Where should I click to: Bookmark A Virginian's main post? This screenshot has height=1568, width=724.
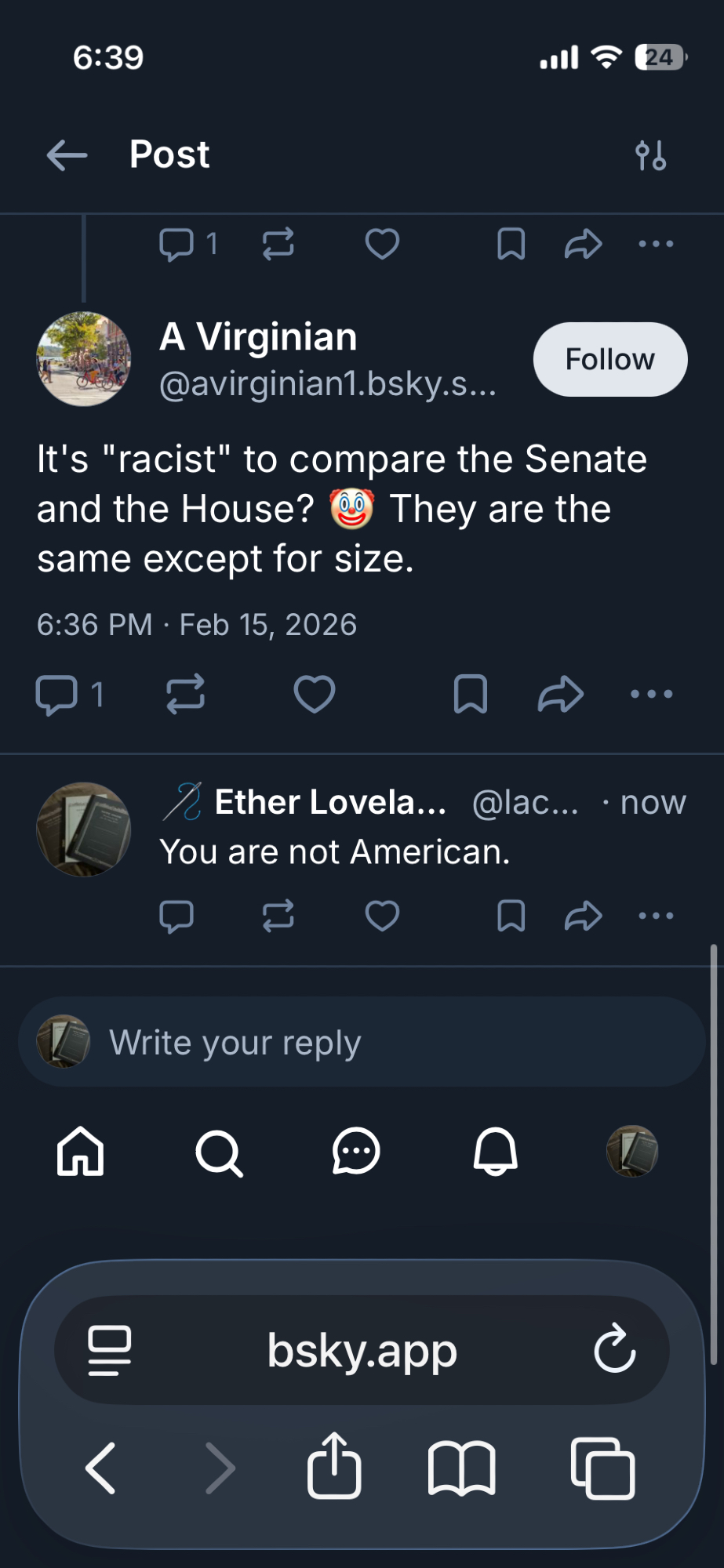(470, 694)
